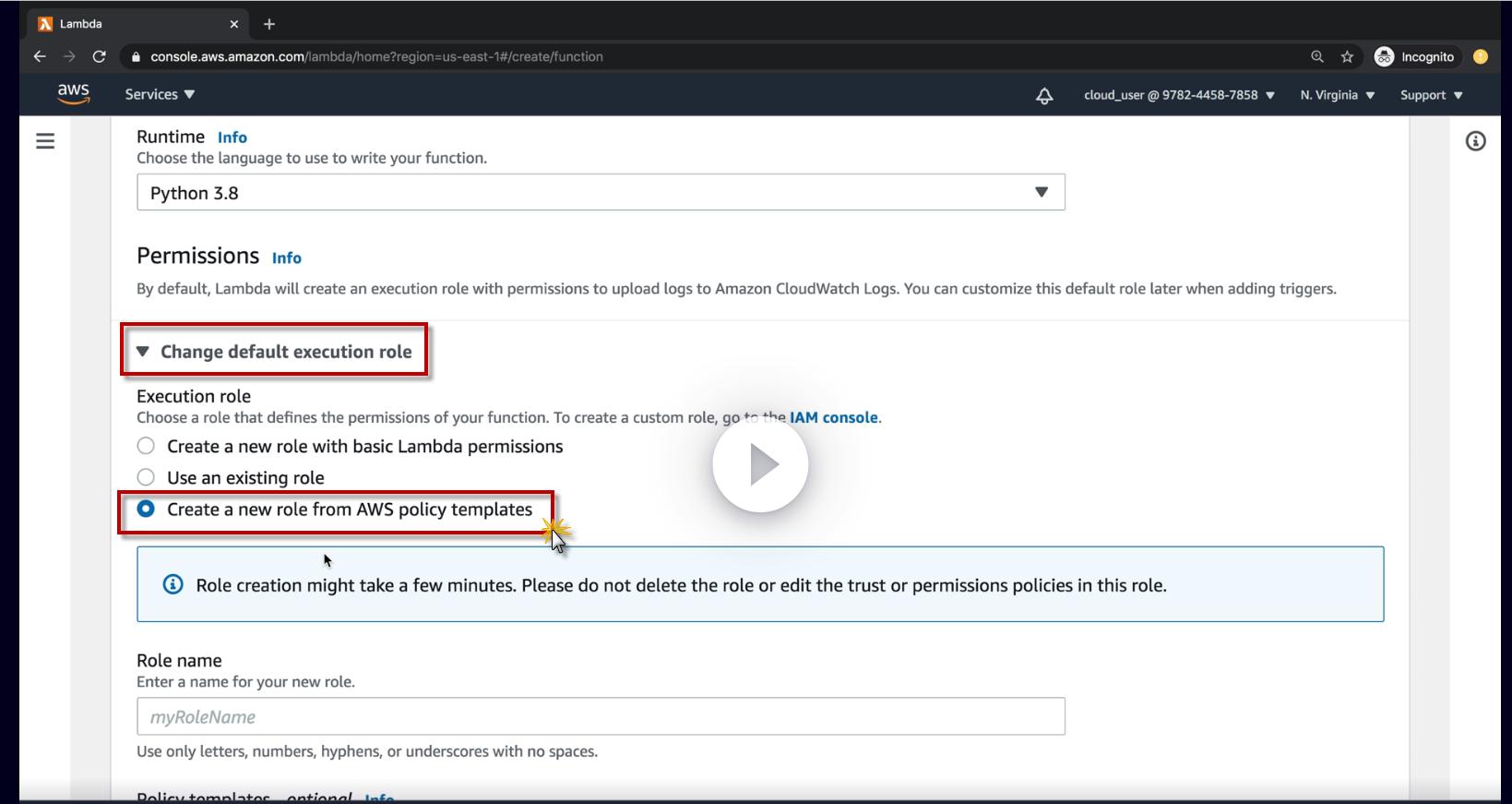Follow the IAM console link
Screen dimensions: 1512x804
[833, 417]
